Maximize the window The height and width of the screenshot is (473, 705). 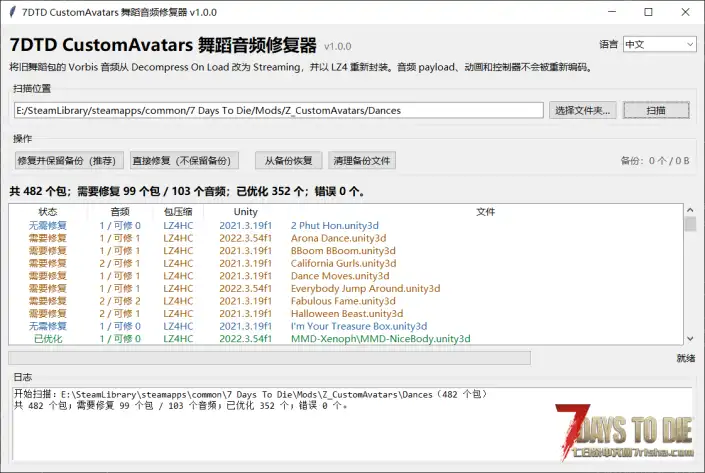click(x=648, y=12)
